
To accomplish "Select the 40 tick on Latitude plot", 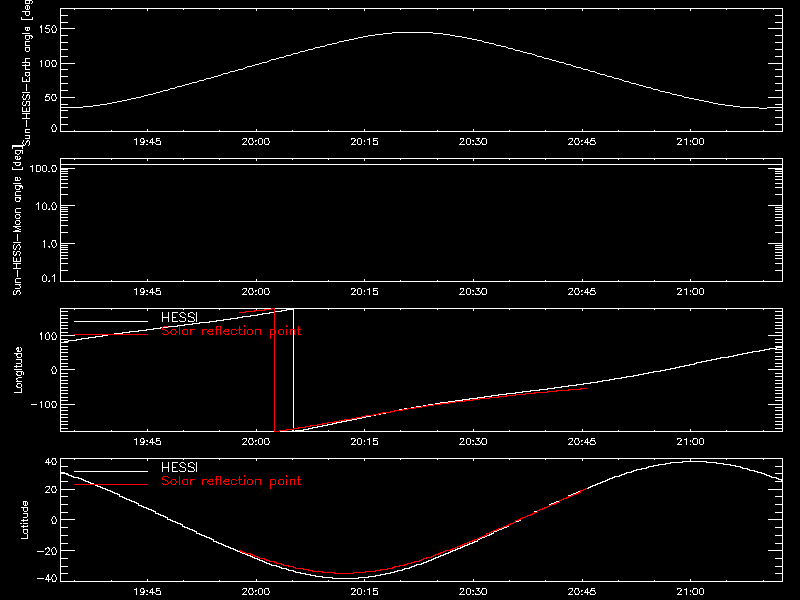I will point(51,462).
